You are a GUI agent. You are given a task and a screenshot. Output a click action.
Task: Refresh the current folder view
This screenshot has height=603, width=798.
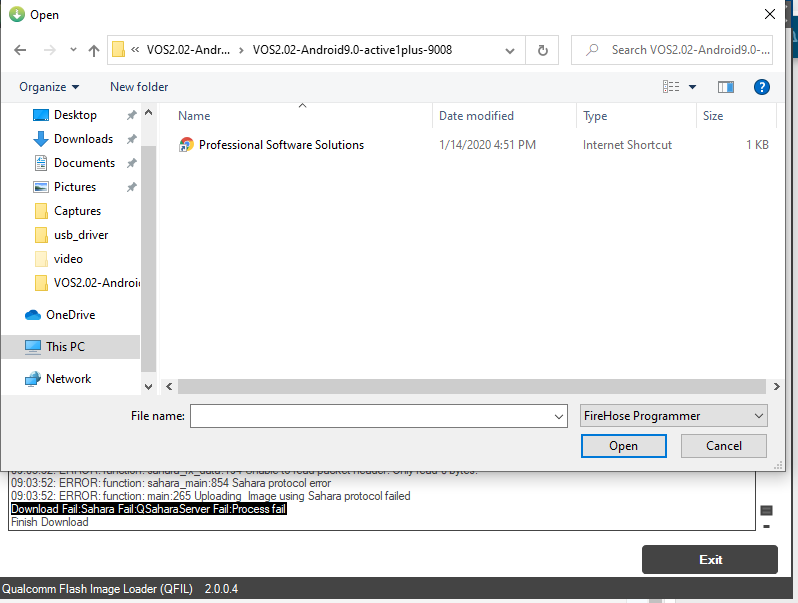(542, 50)
